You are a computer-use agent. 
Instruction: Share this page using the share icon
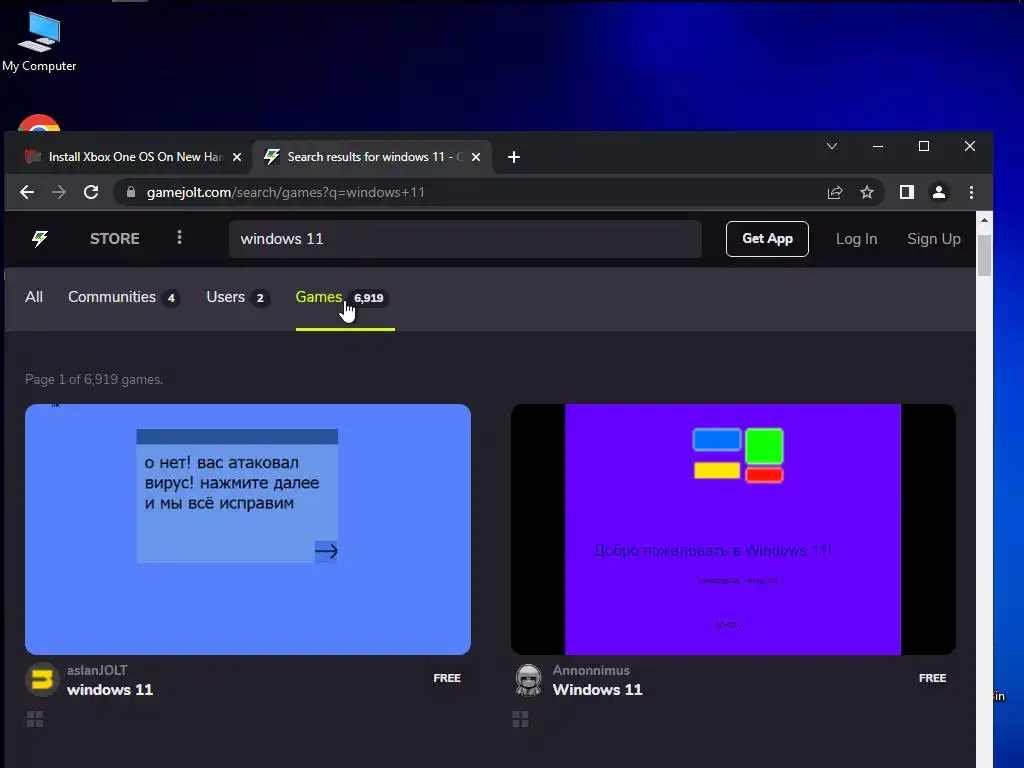835,192
